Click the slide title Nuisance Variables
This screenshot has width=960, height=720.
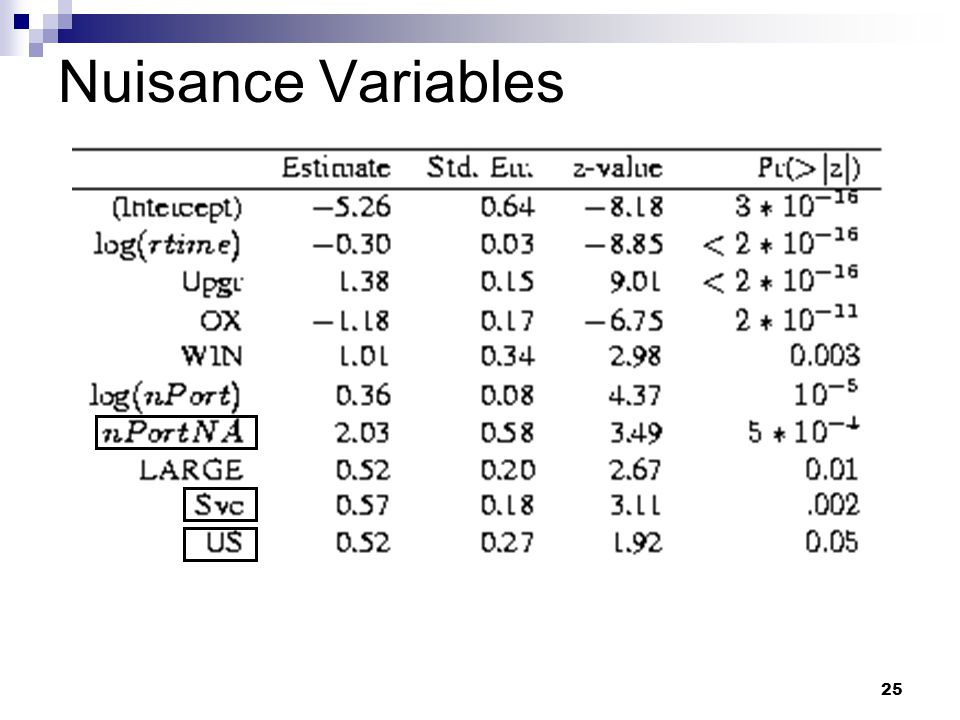[x=311, y=82]
